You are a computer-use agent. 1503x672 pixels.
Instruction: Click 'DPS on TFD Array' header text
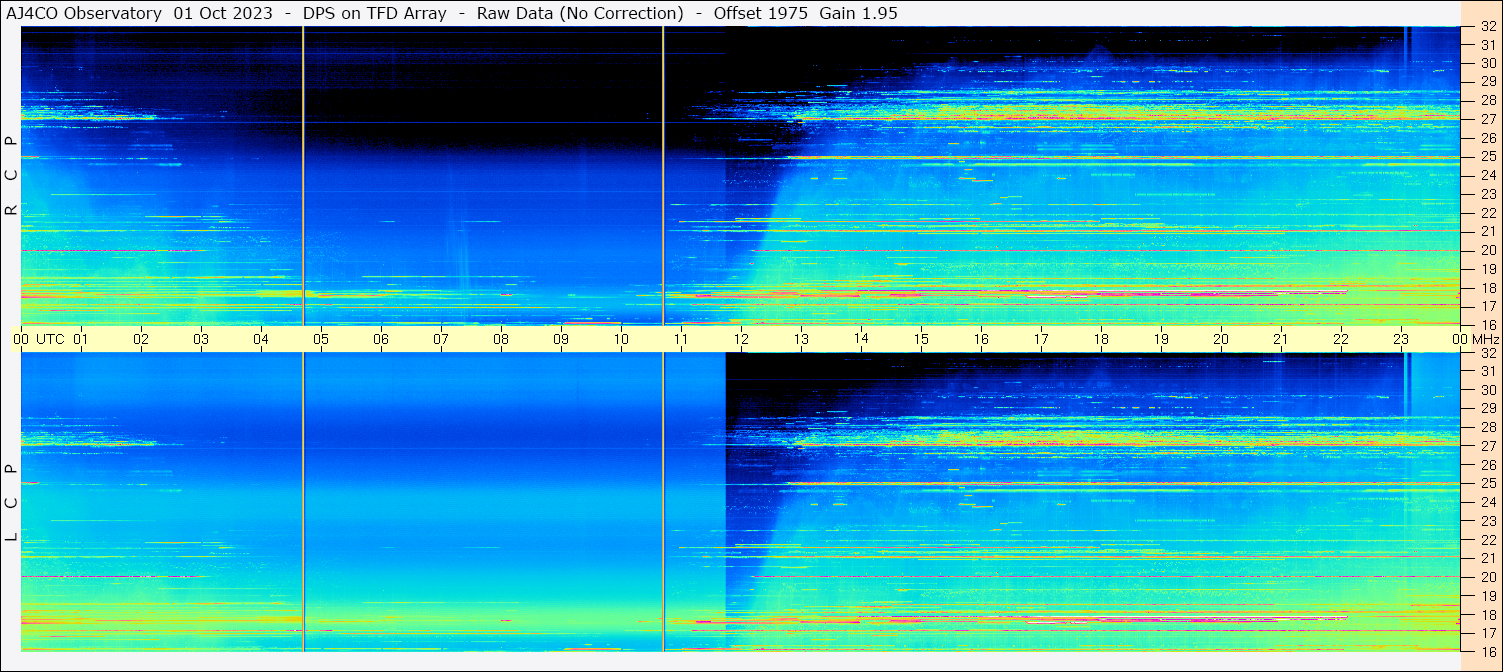(x=374, y=13)
